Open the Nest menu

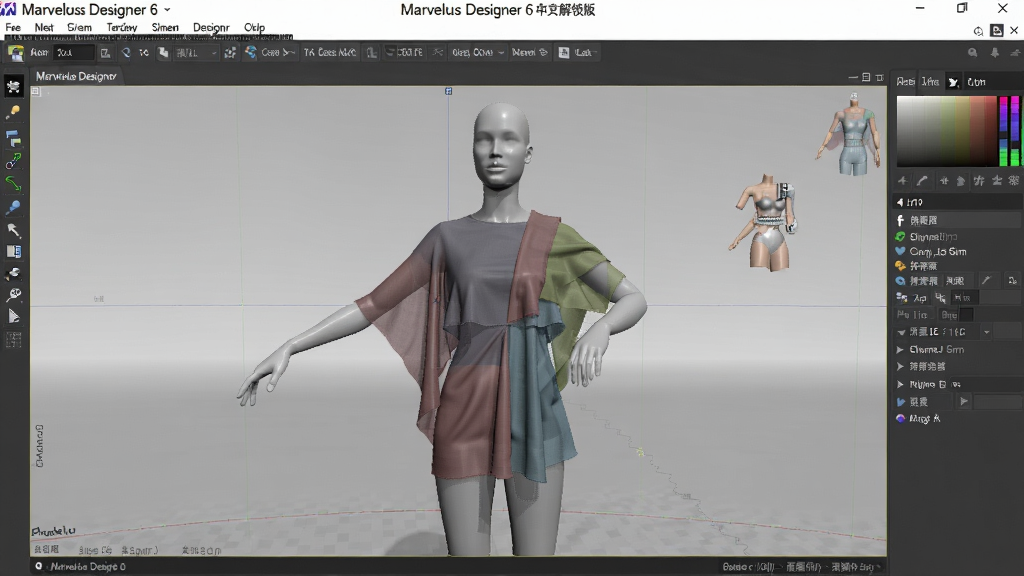(x=44, y=27)
